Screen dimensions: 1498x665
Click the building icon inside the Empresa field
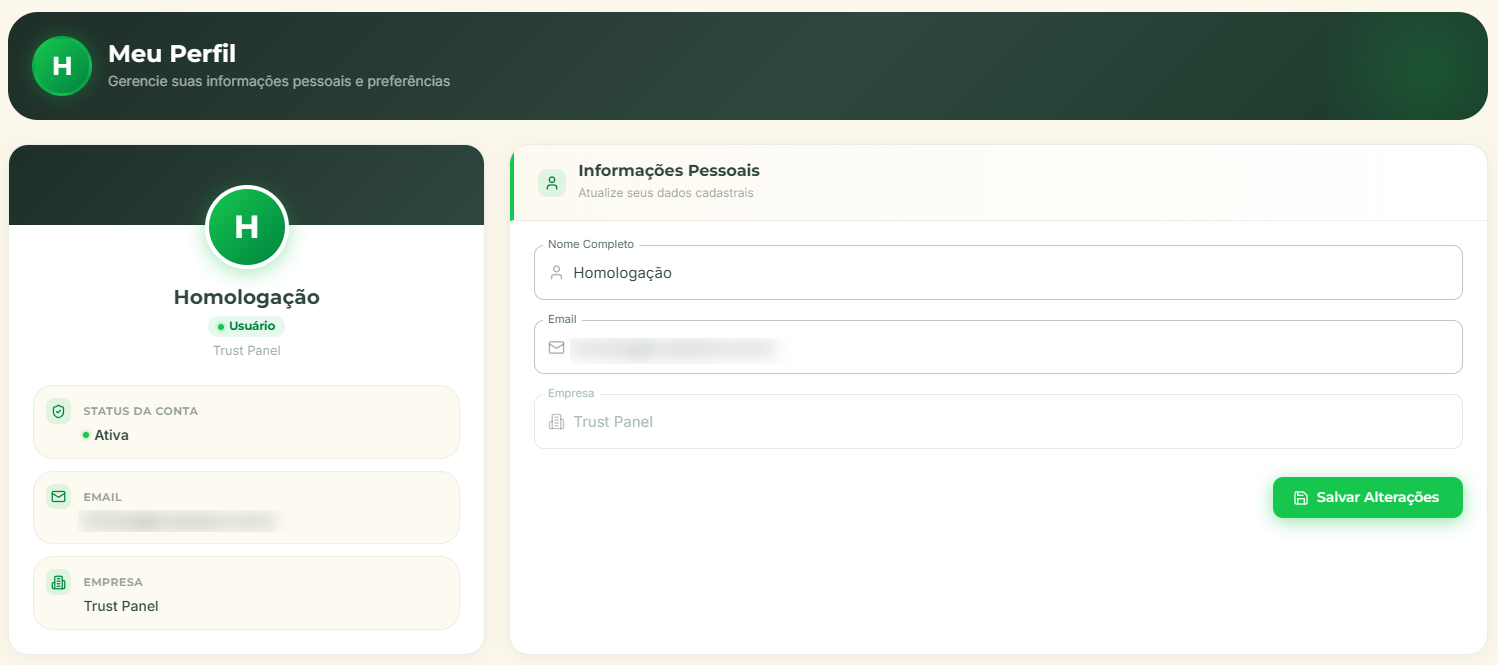[x=557, y=422]
